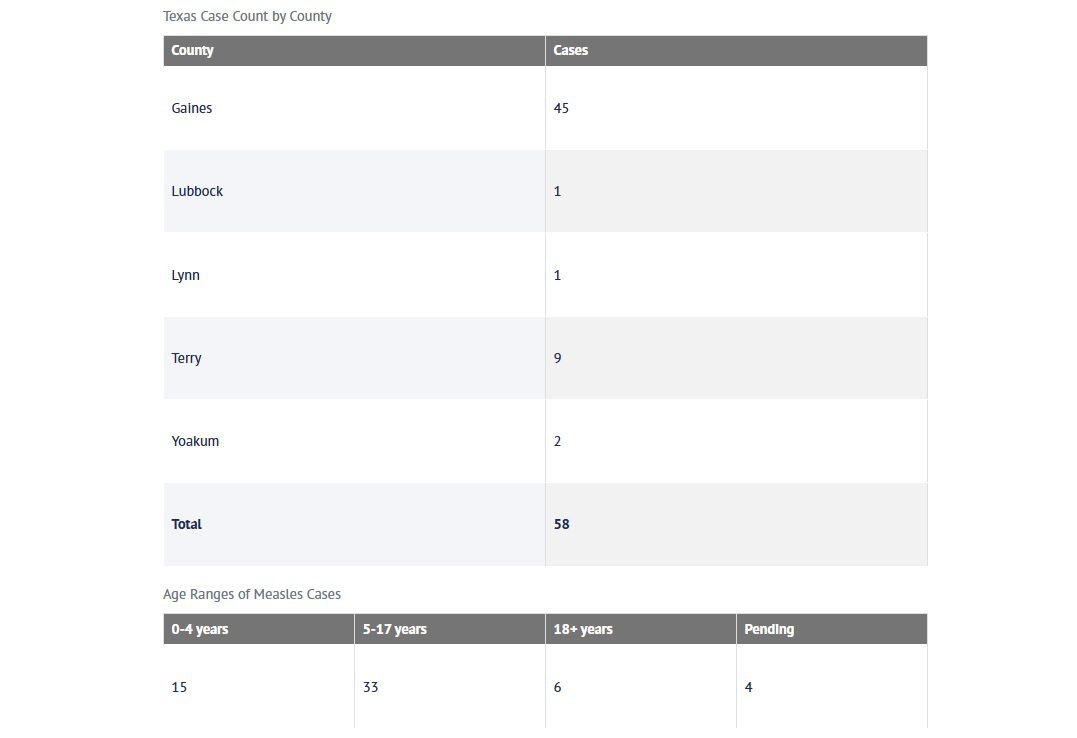Viewport: 1077px width, 738px height.
Task: Click Terry case count of 9
Action: (558, 358)
